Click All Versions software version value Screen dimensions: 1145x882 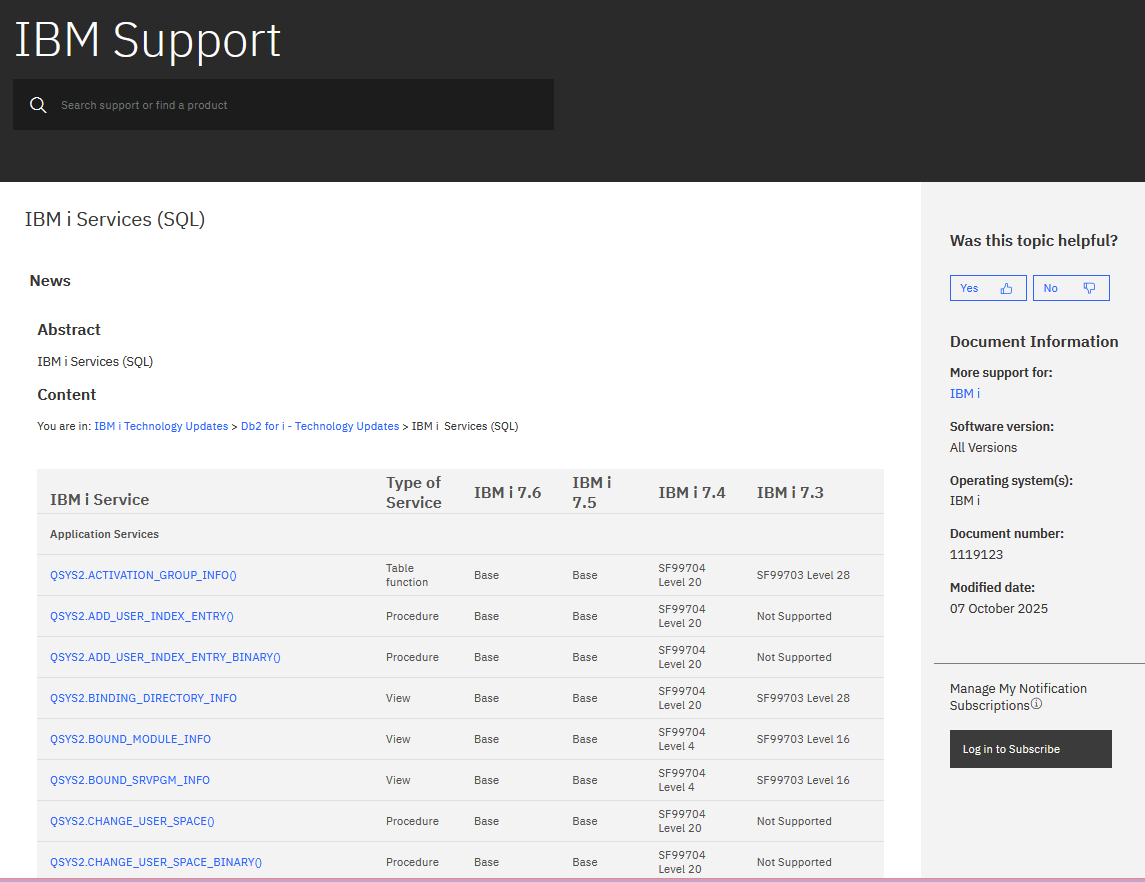coord(983,448)
